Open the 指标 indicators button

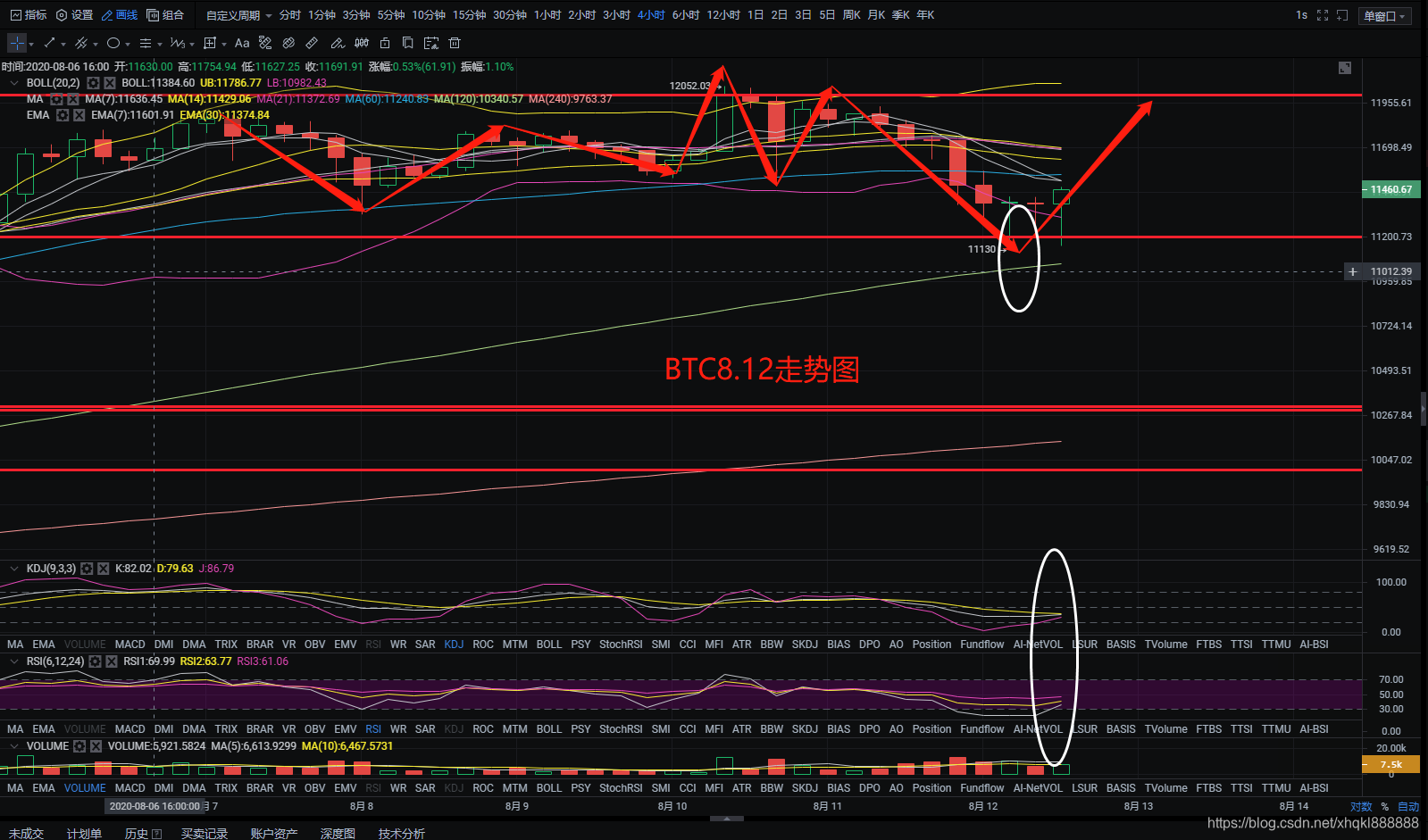click(x=29, y=15)
